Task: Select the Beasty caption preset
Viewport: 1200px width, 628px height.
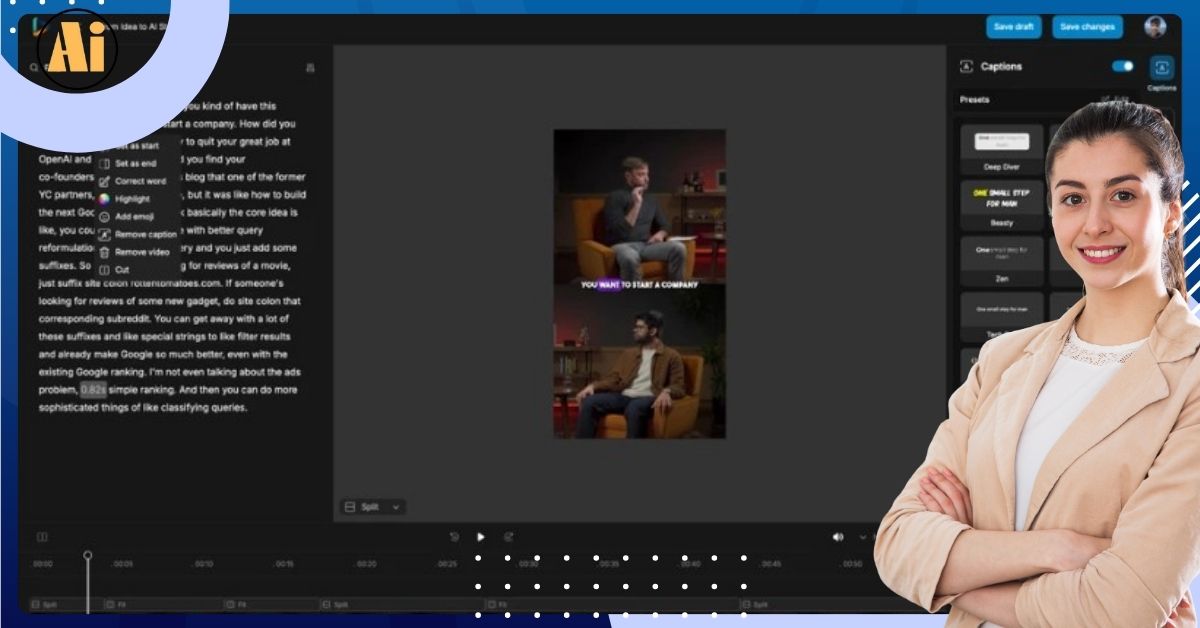Action: 1001,205
